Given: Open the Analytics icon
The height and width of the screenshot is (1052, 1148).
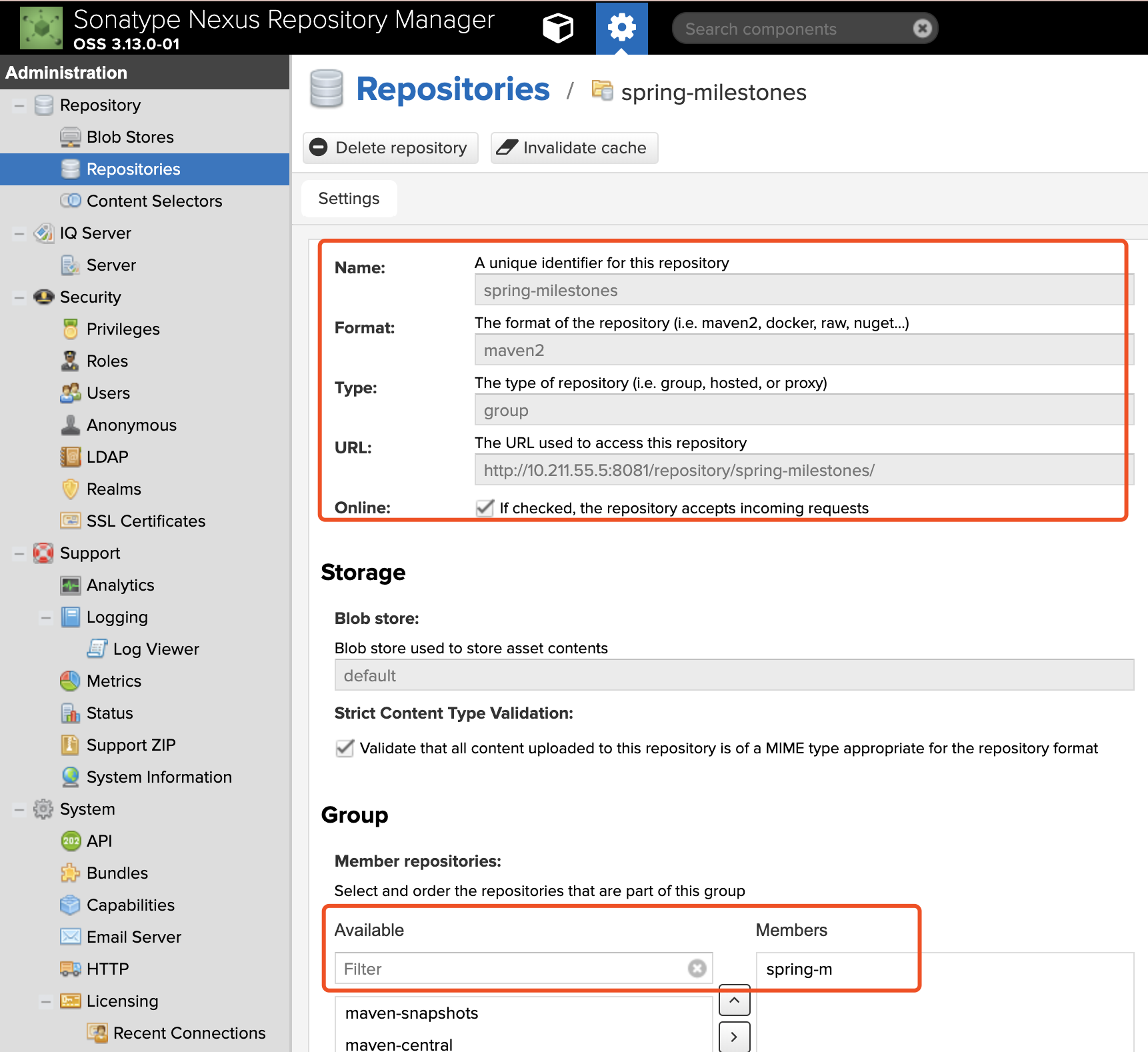Looking at the screenshot, I should (71, 585).
